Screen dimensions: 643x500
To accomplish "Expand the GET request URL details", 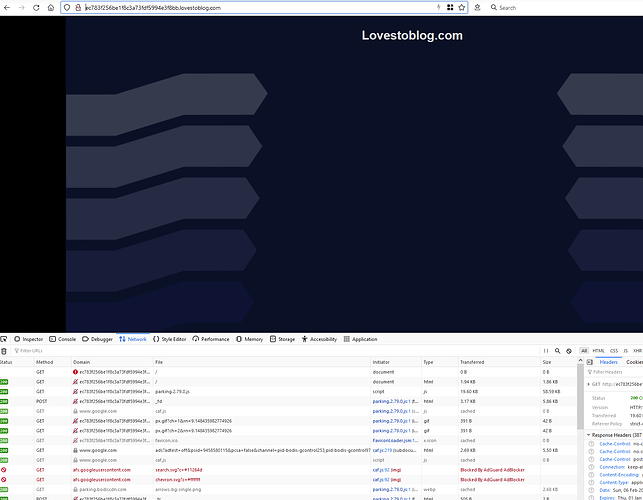I will 588,384.
